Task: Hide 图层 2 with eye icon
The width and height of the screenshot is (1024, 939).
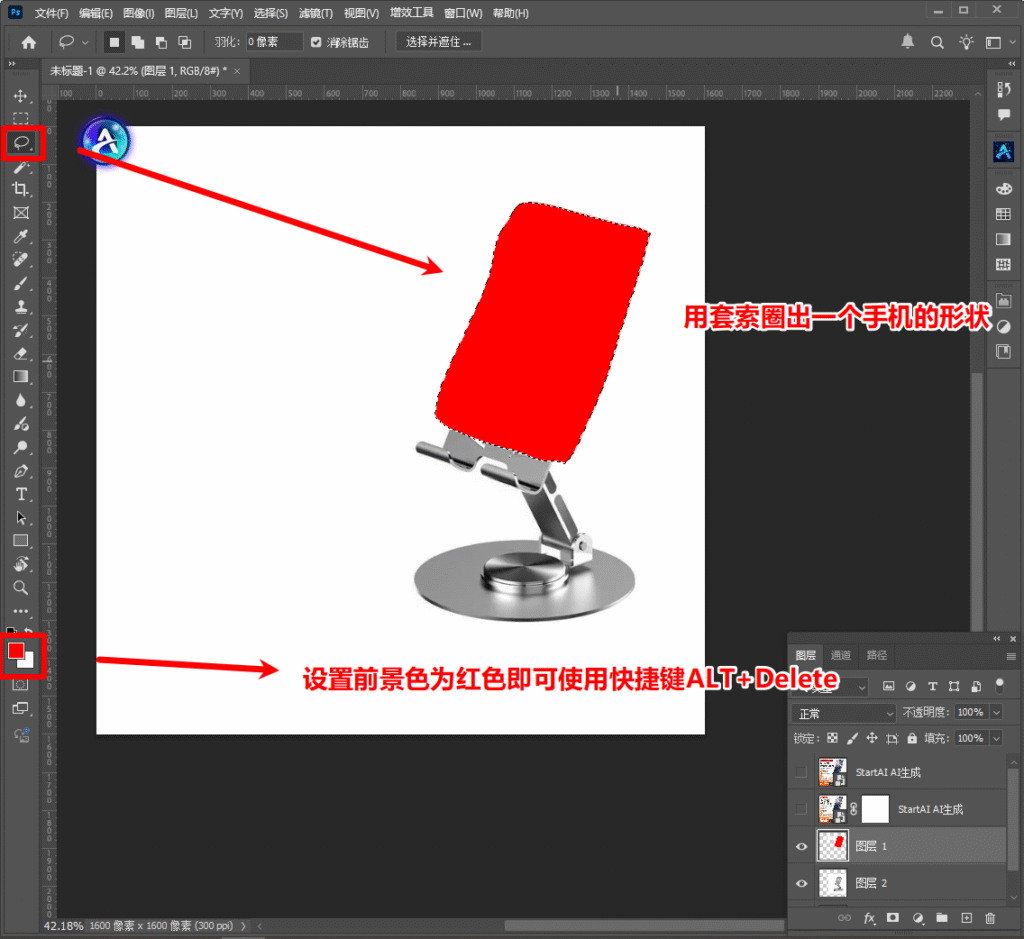Action: (x=802, y=883)
